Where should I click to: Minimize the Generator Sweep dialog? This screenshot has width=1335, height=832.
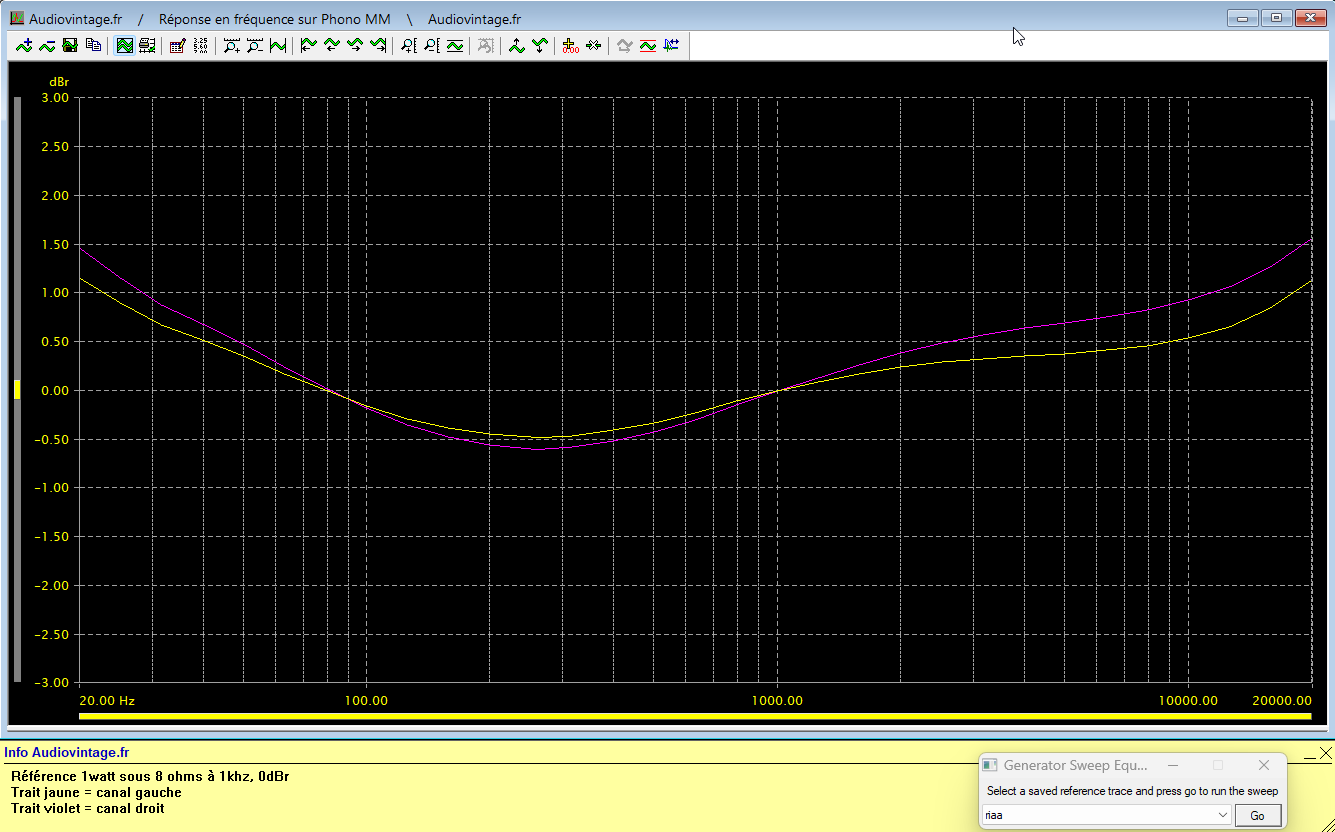(x=1172, y=765)
